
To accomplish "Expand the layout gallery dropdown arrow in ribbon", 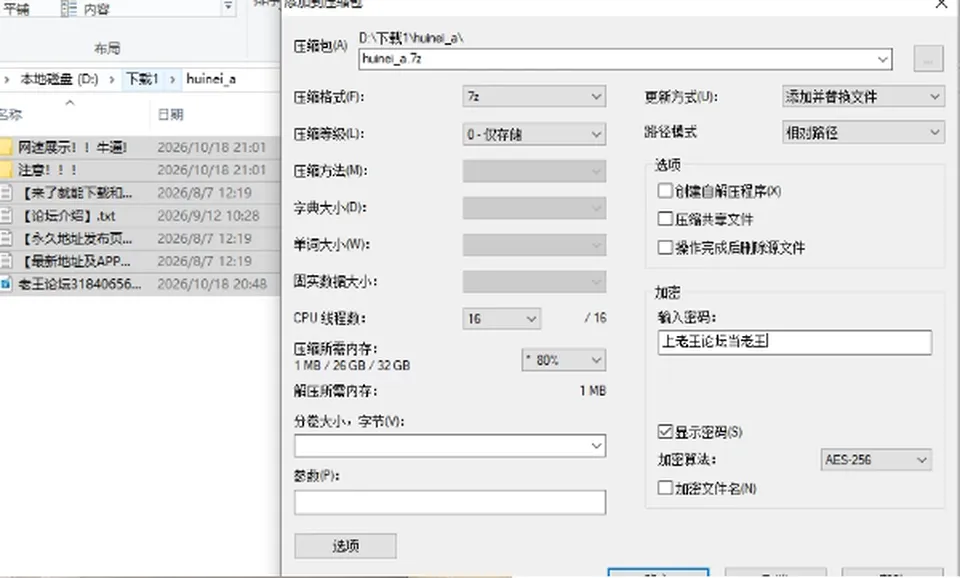I will point(228,7).
